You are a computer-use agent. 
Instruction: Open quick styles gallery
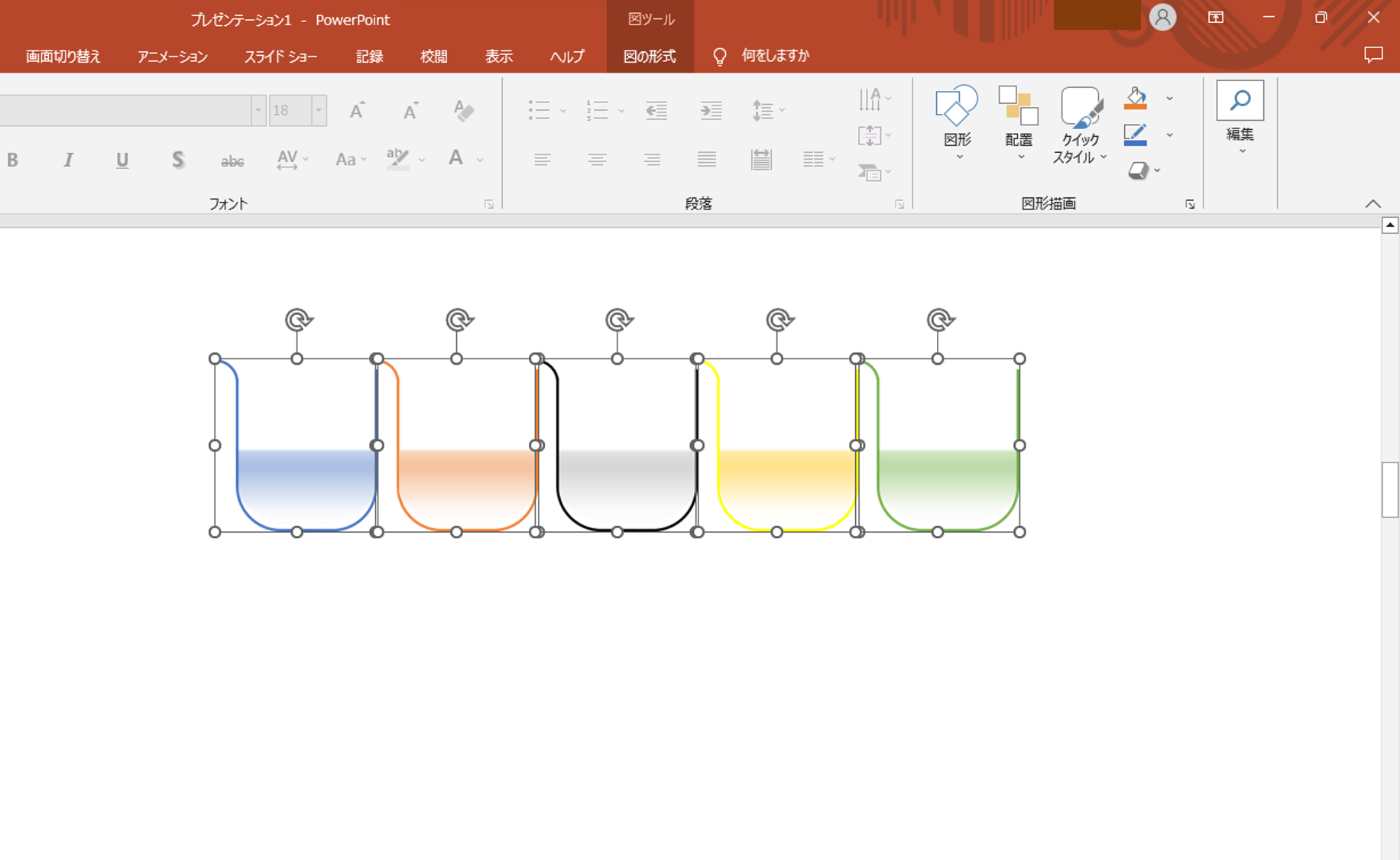[1081, 125]
